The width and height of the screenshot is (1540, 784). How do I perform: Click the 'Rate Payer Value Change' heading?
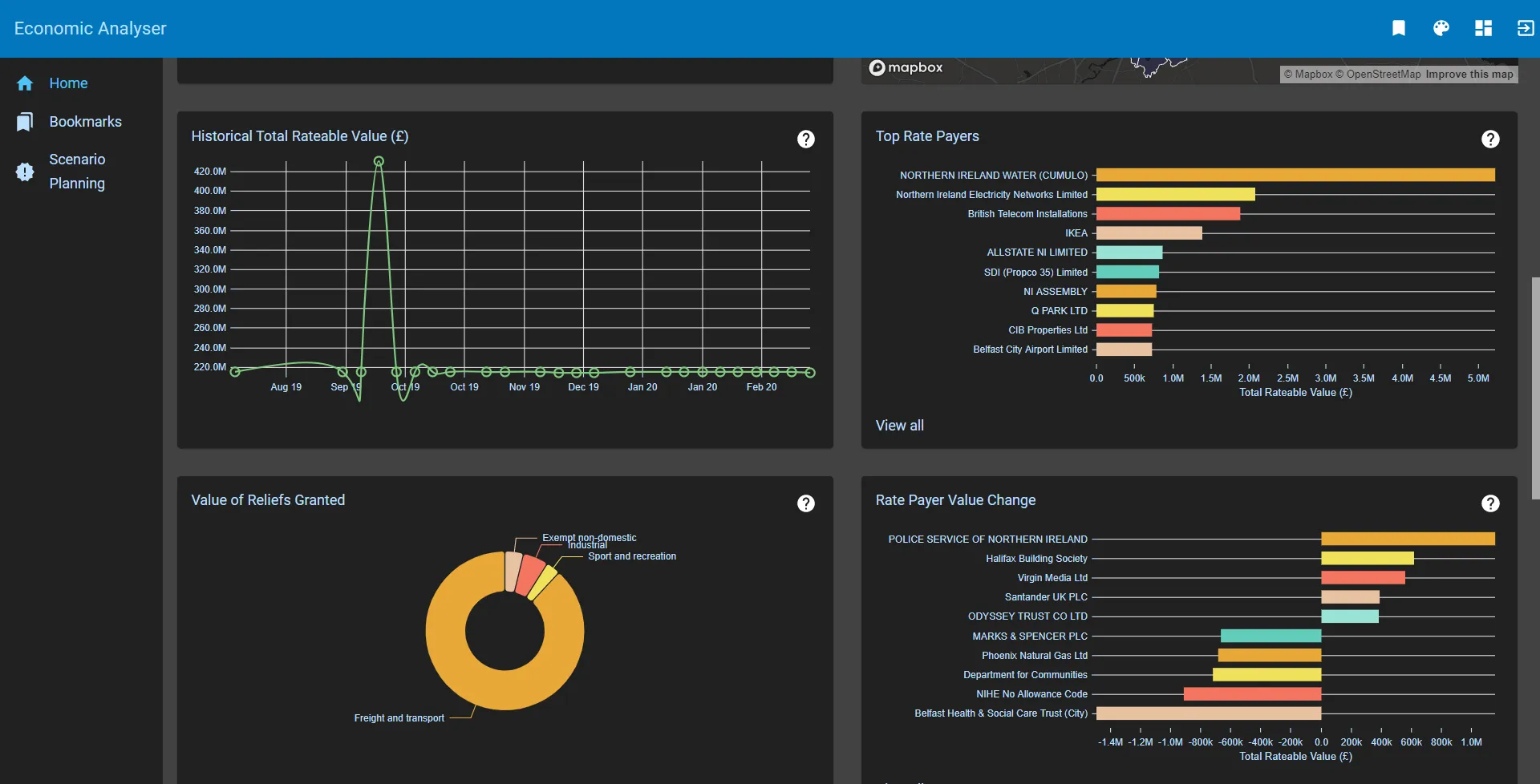955,500
